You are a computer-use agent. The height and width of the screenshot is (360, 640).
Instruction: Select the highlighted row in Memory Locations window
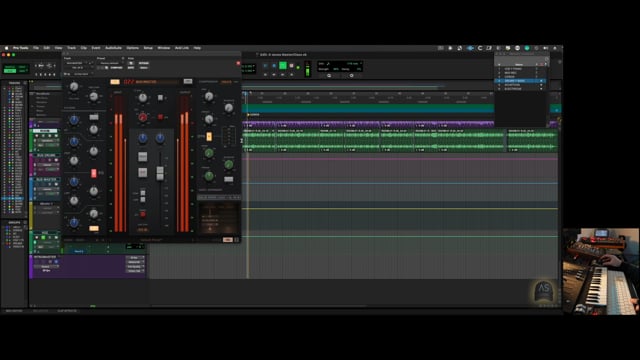point(520,81)
